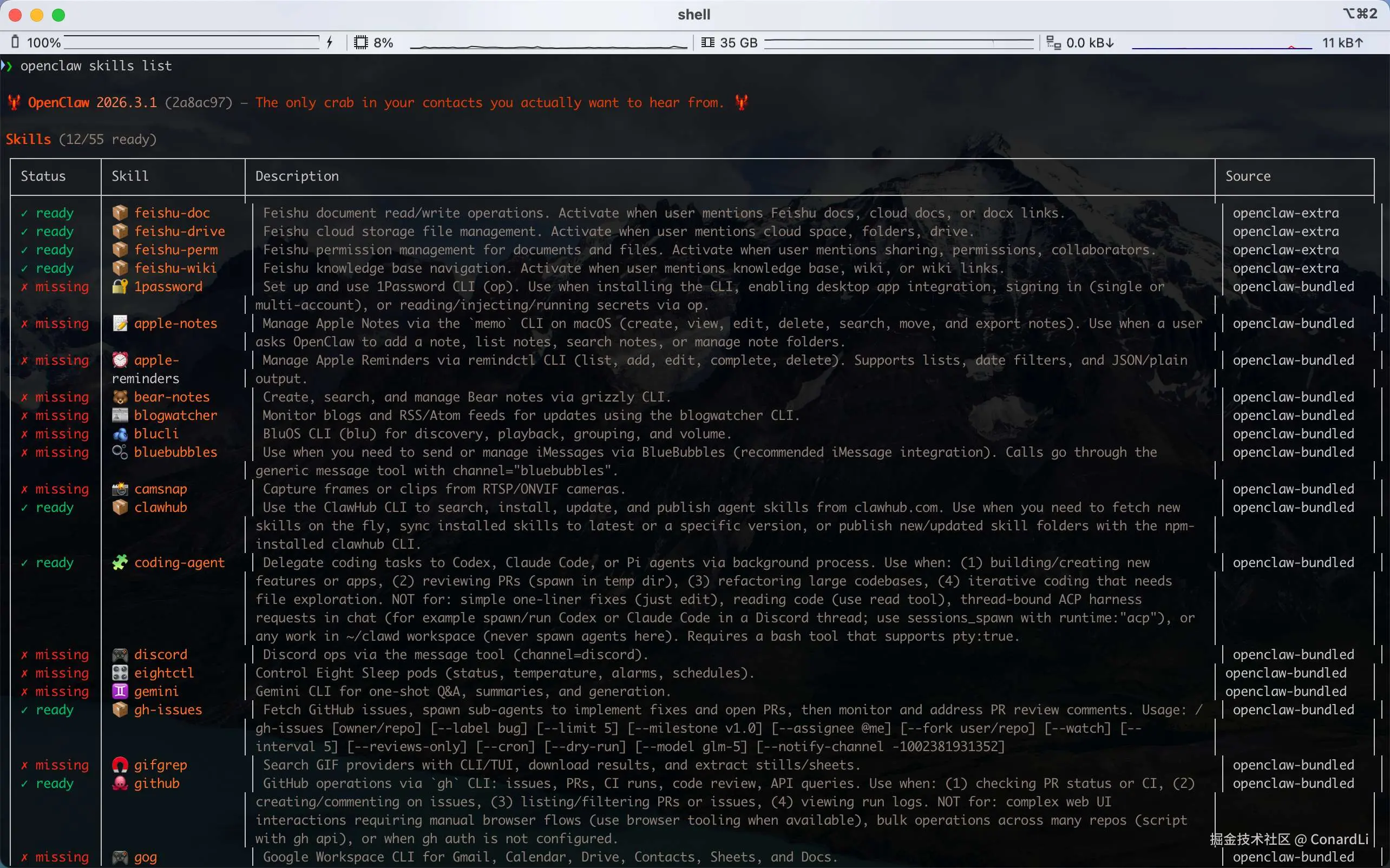Image resolution: width=1390 pixels, height=868 pixels.
Task: Click the magnet icon next to gifgrep
Action: 120,765
